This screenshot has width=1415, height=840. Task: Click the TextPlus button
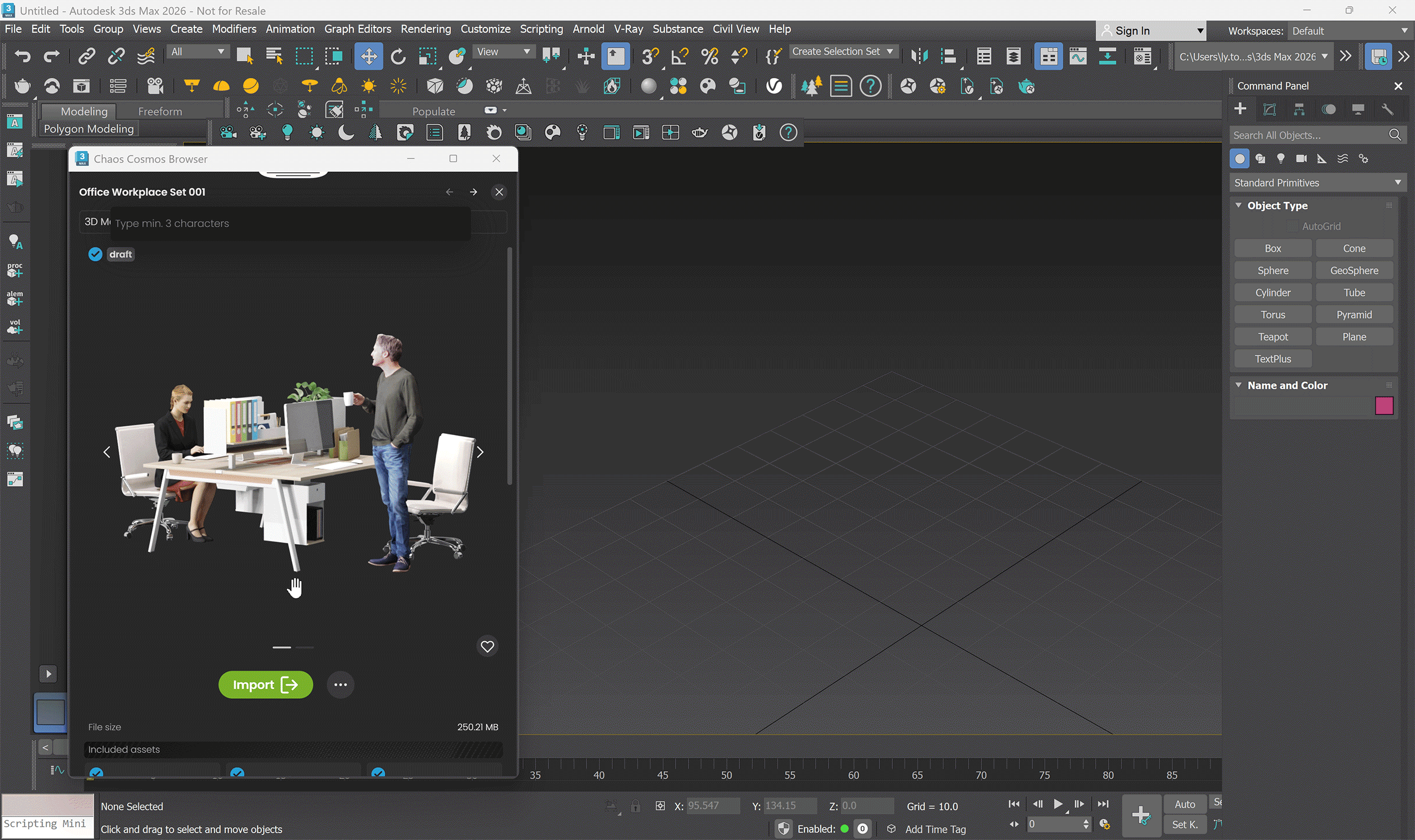pos(1272,359)
